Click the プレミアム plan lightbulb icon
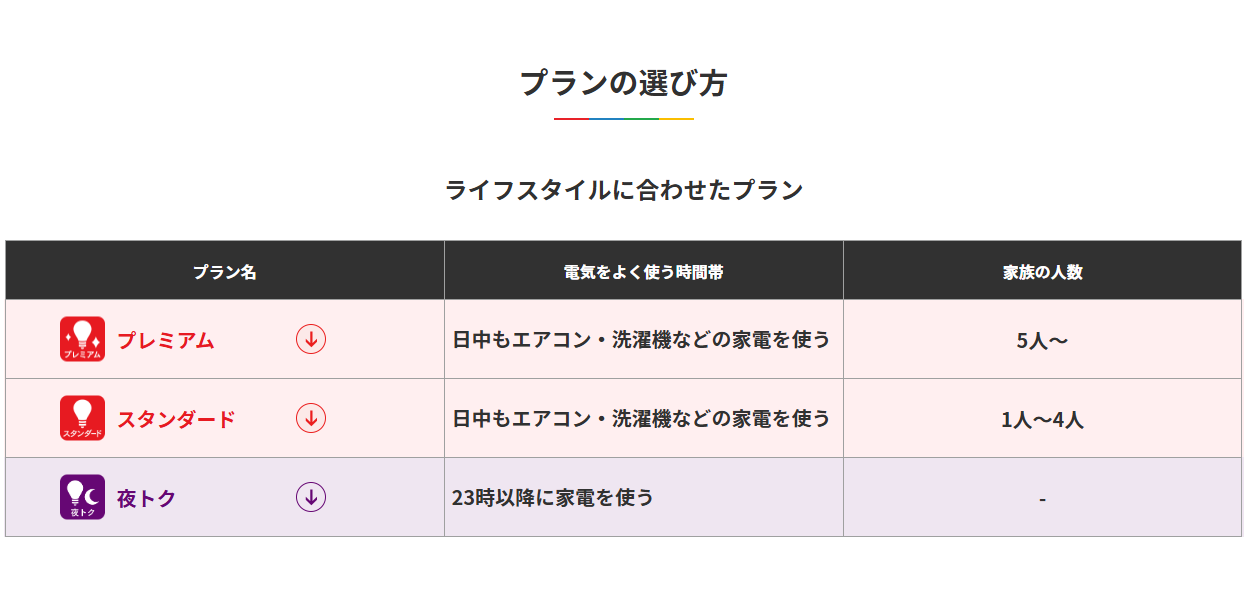Screen dimensions: 1250x595 coord(82,339)
